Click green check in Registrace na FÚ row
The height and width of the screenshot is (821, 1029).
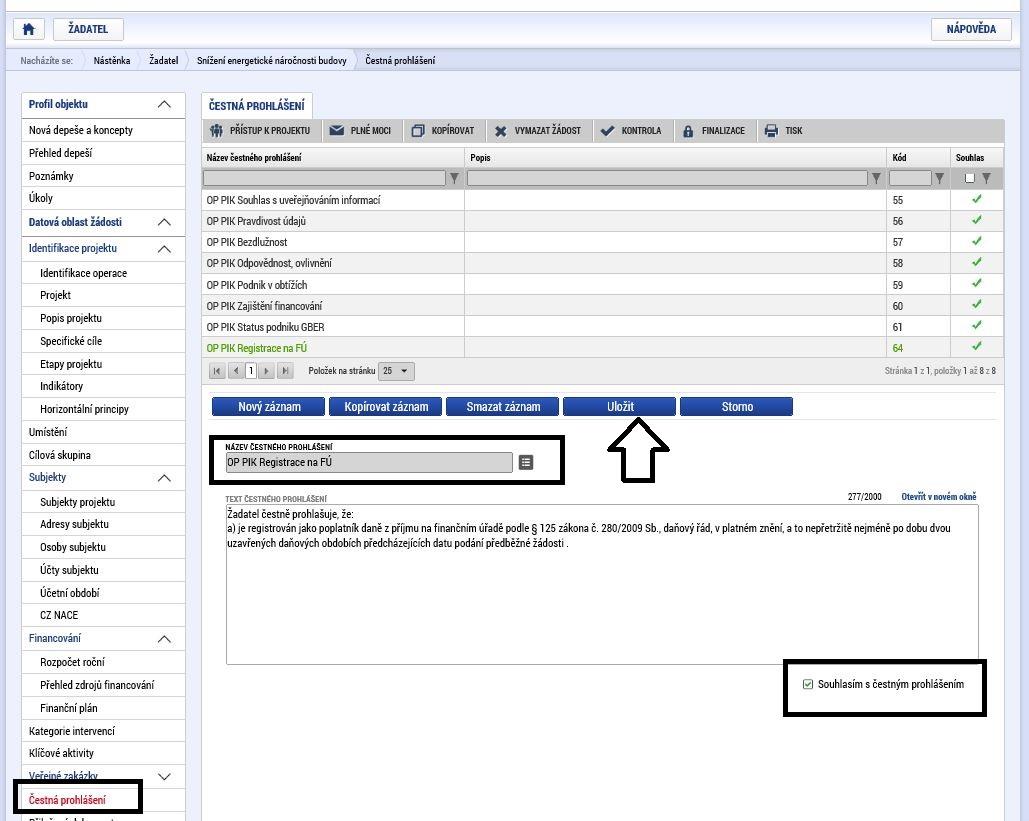(x=976, y=346)
